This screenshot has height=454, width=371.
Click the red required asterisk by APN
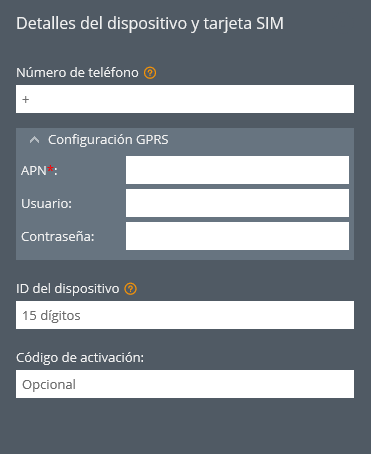50,169
